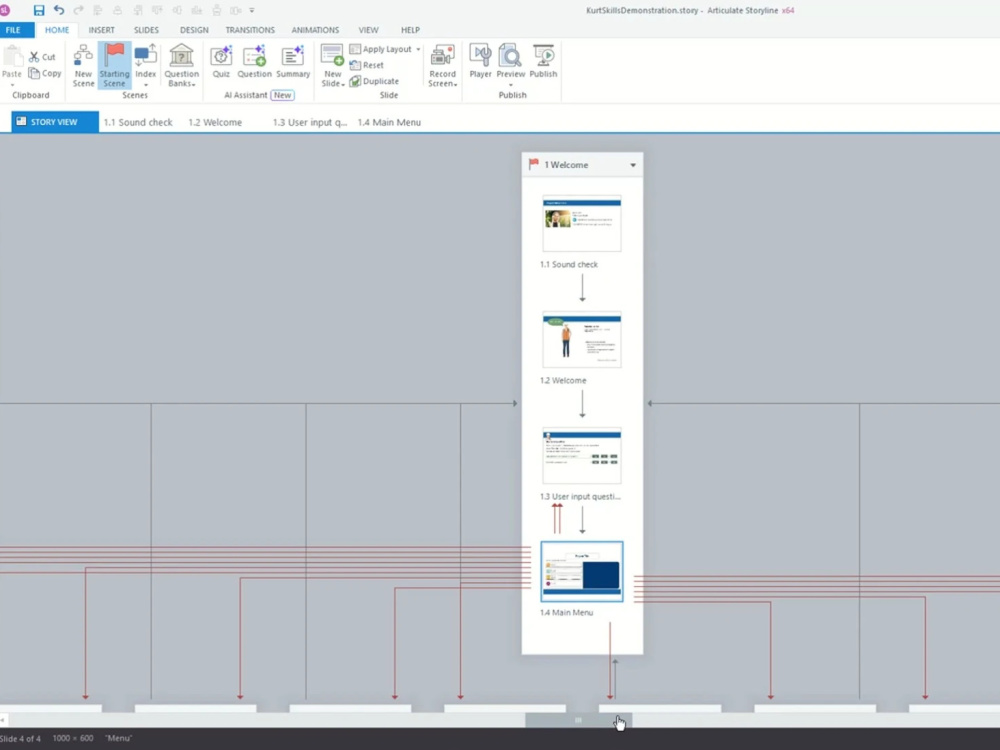
Task: Generate an AI Summary
Action: [293, 61]
